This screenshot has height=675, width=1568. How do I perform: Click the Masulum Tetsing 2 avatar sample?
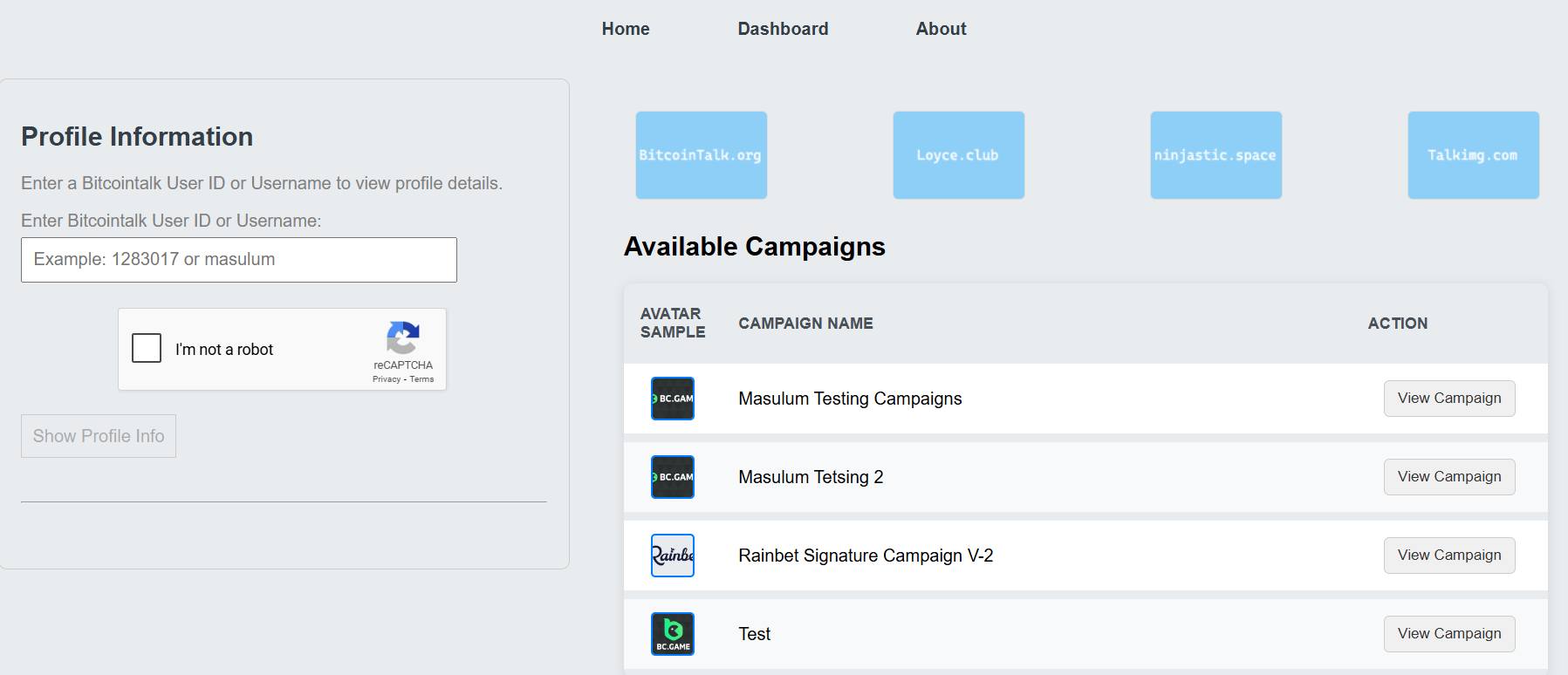[x=673, y=477]
